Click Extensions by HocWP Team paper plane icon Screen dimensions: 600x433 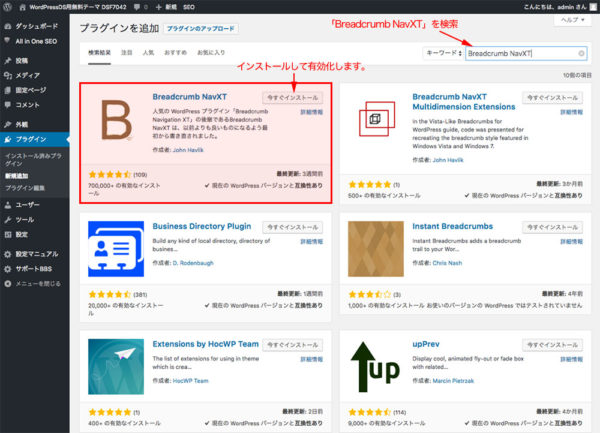(x=116, y=367)
